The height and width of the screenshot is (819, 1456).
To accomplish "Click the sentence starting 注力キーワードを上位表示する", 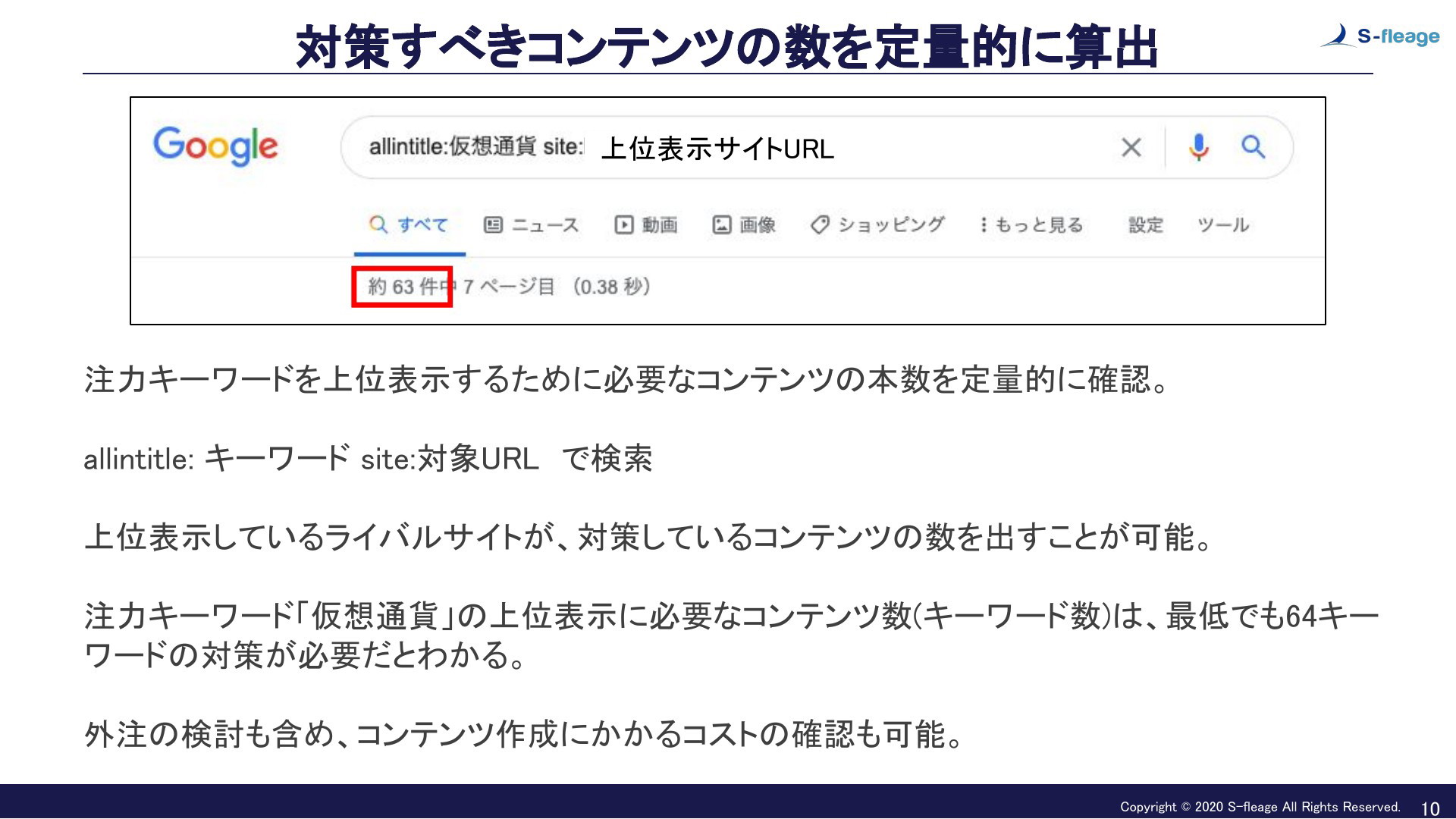I will pyautogui.click(x=626, y=379).
